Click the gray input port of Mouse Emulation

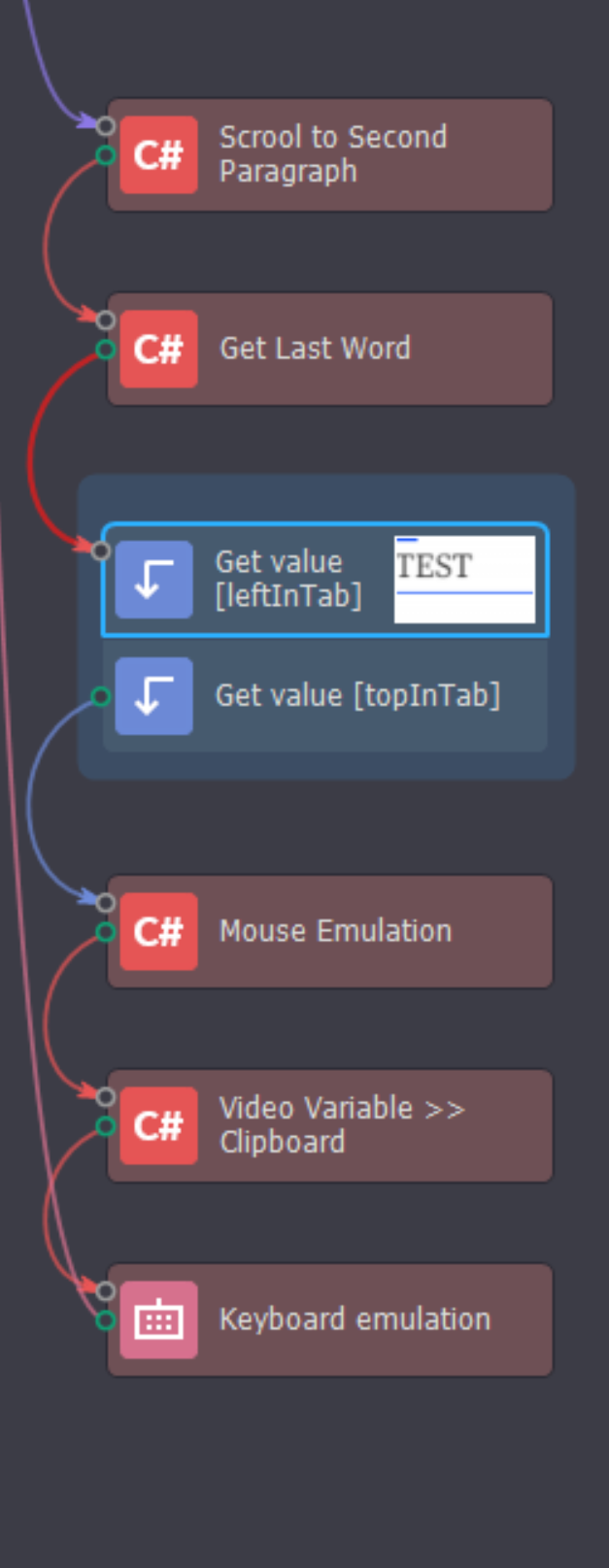(x=105, y=903)
